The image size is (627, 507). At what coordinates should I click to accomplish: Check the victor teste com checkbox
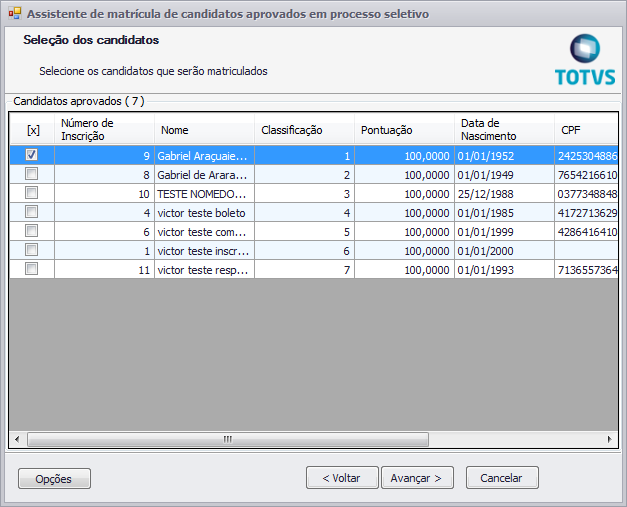click(x=32, y=231)
